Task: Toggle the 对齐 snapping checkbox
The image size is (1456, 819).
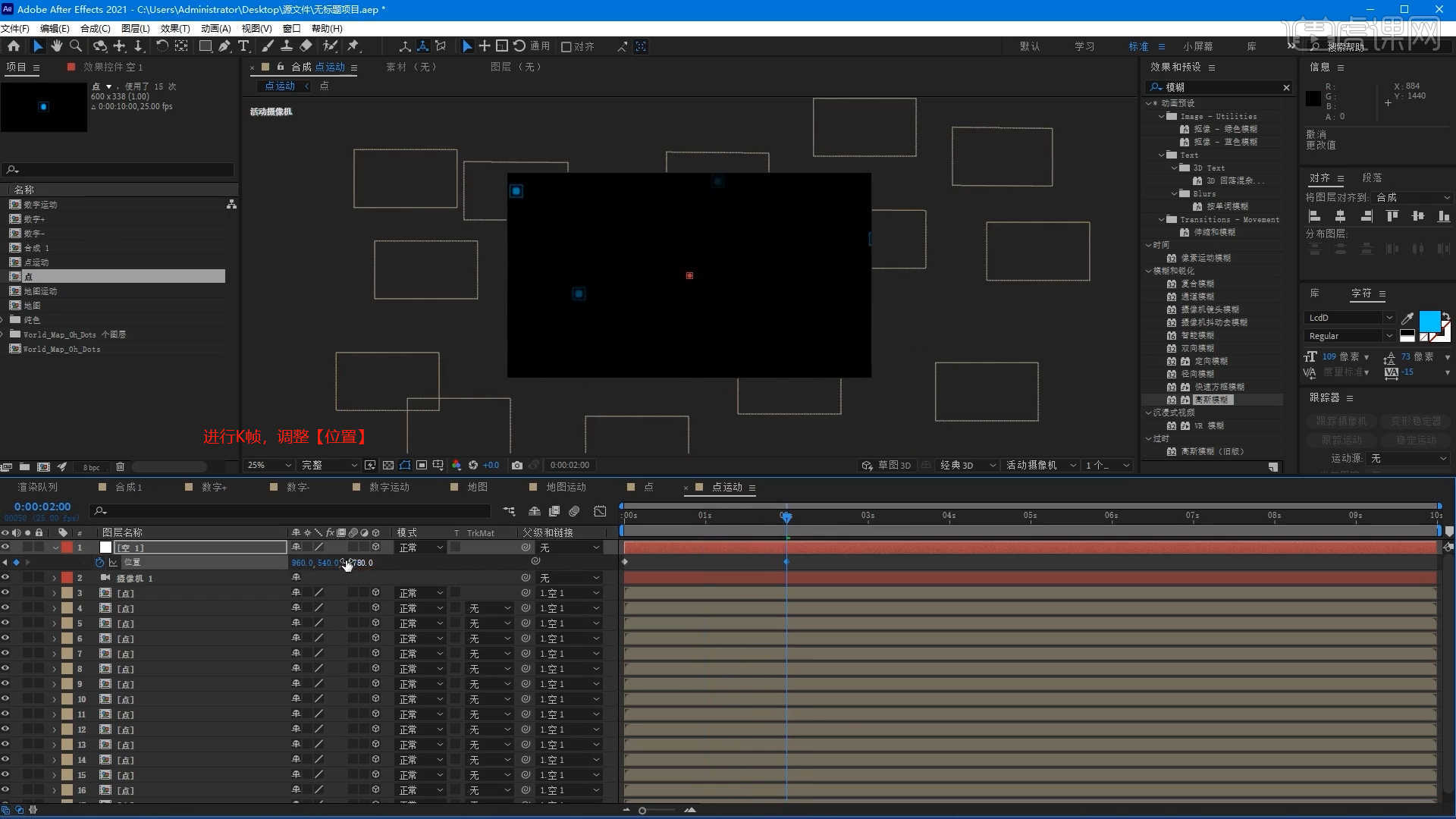Action: tap(566, 47)
